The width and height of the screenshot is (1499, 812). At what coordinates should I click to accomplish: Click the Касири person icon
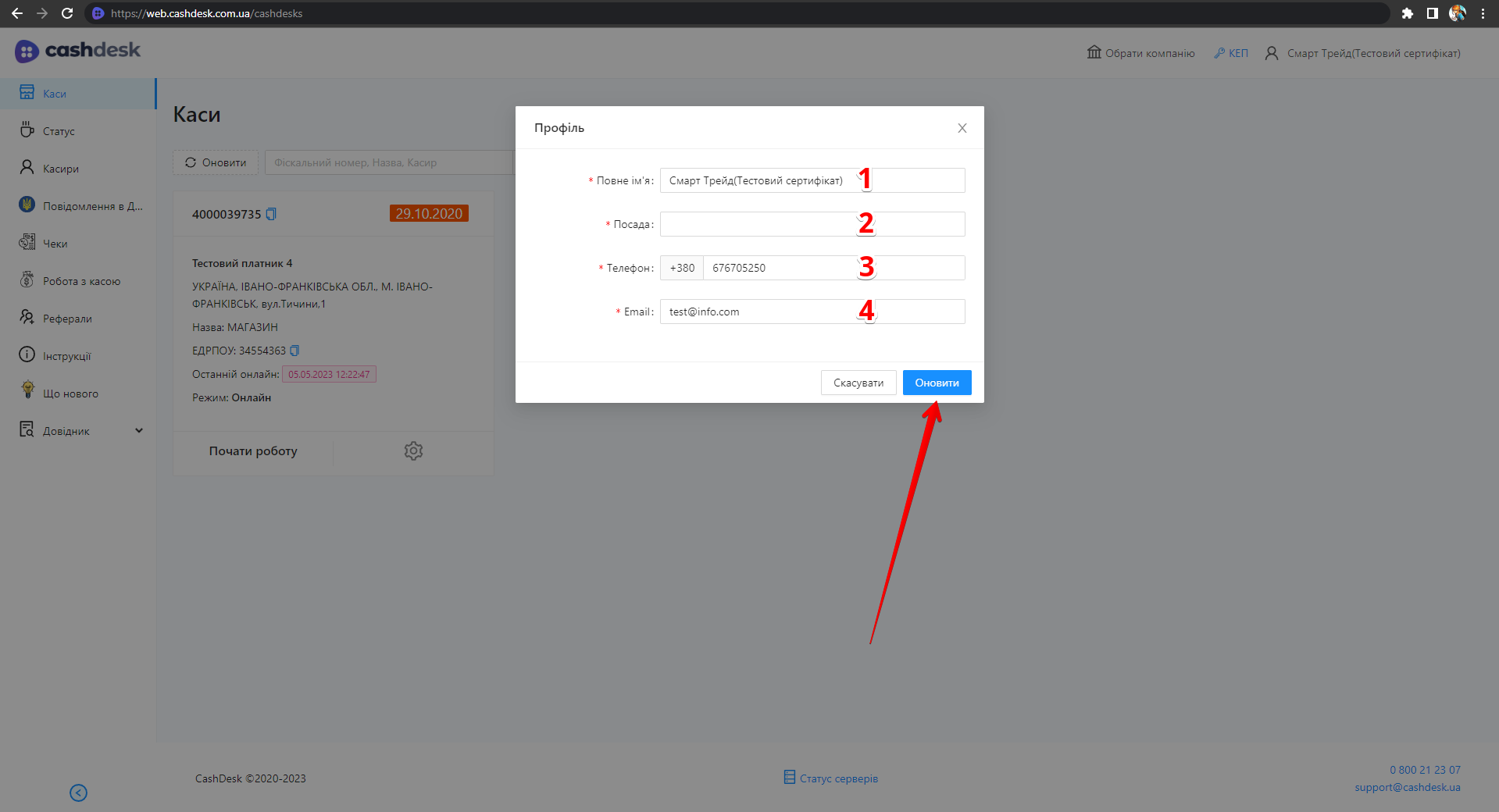click(x=27, y=168)
